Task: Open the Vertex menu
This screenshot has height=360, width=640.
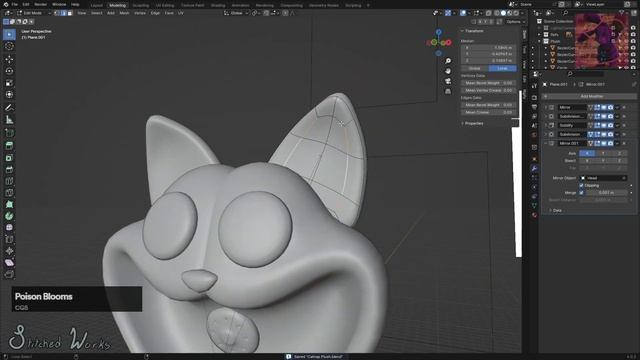Action: click(140, 13)
